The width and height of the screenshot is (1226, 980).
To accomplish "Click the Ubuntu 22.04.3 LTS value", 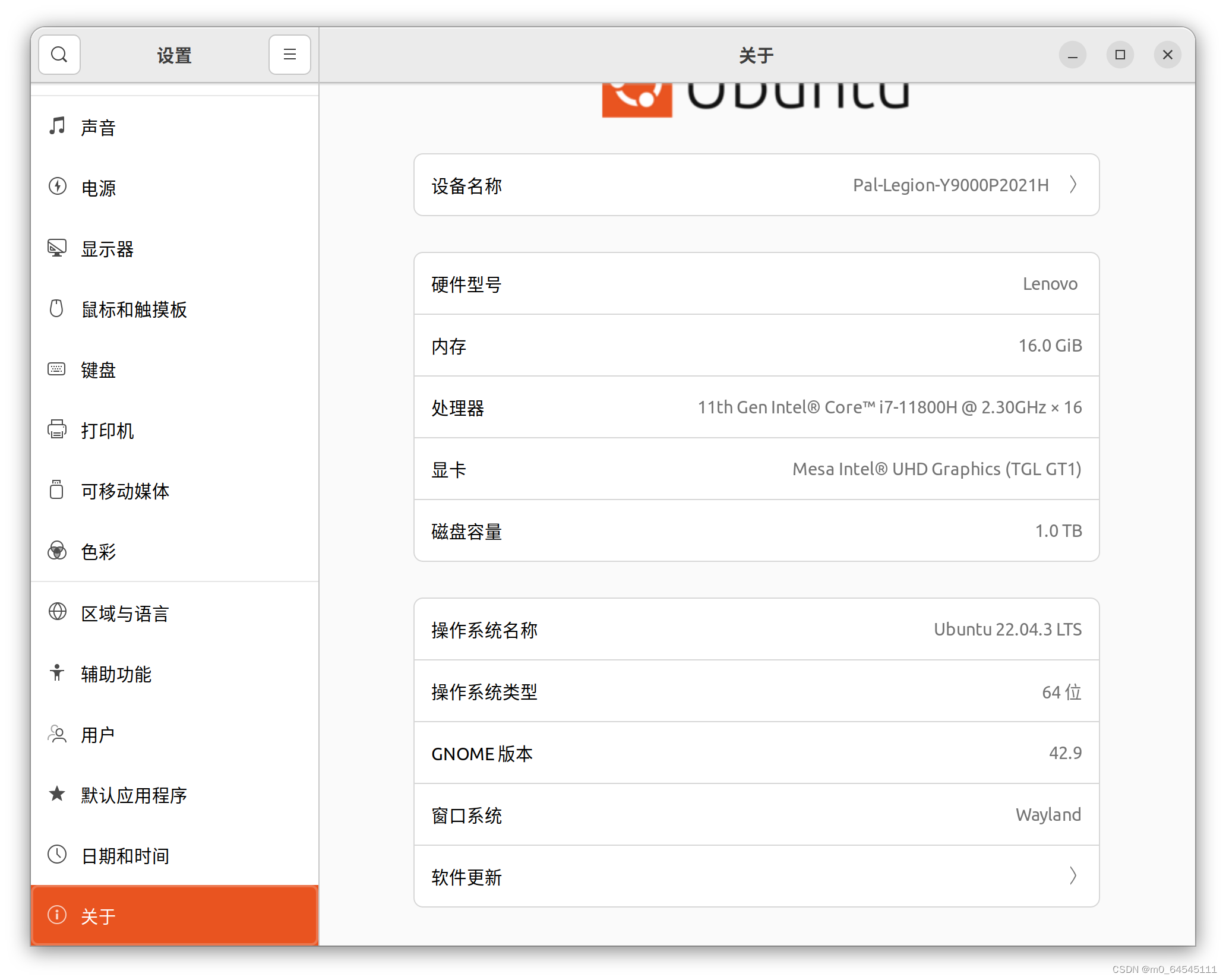I will coord(1008,630).
